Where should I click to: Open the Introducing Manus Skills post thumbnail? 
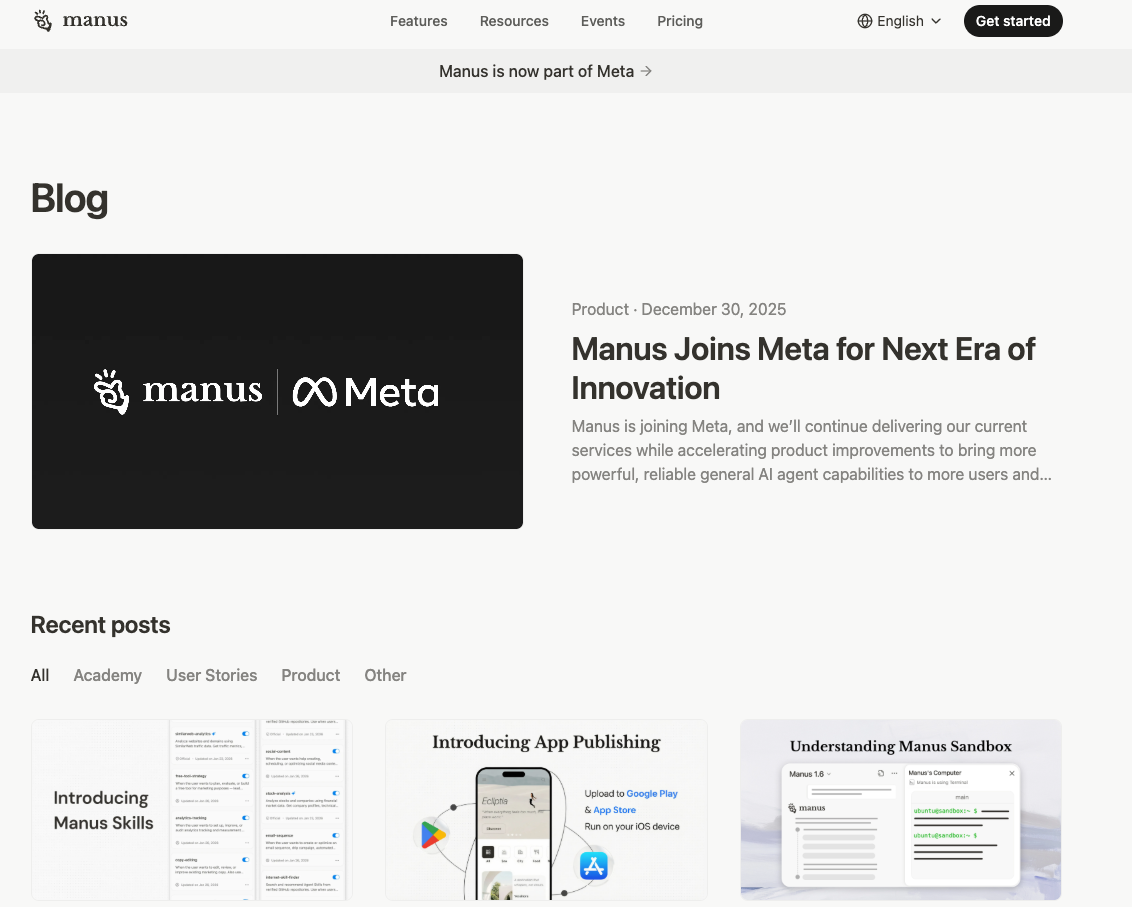coord(192,809)
